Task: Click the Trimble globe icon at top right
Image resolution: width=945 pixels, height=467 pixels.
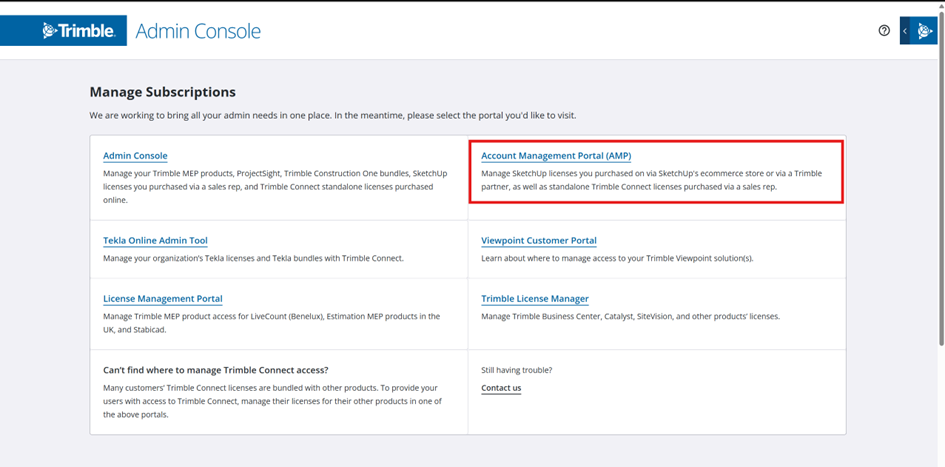Action: tap(925, 31)
